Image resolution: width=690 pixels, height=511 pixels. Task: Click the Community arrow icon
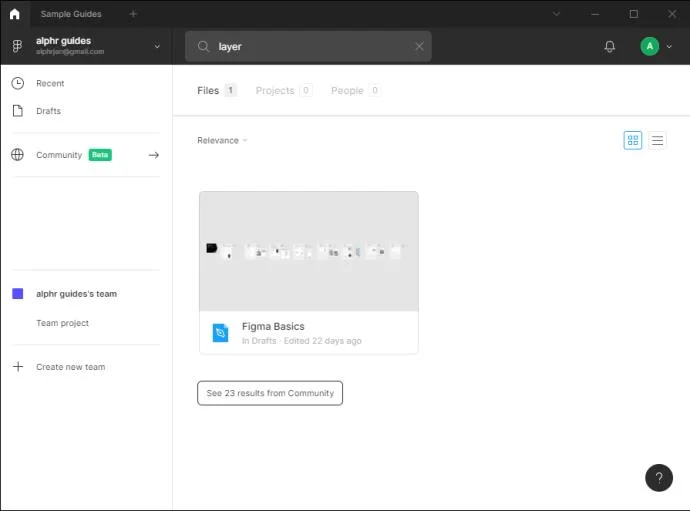click(154, 155)
